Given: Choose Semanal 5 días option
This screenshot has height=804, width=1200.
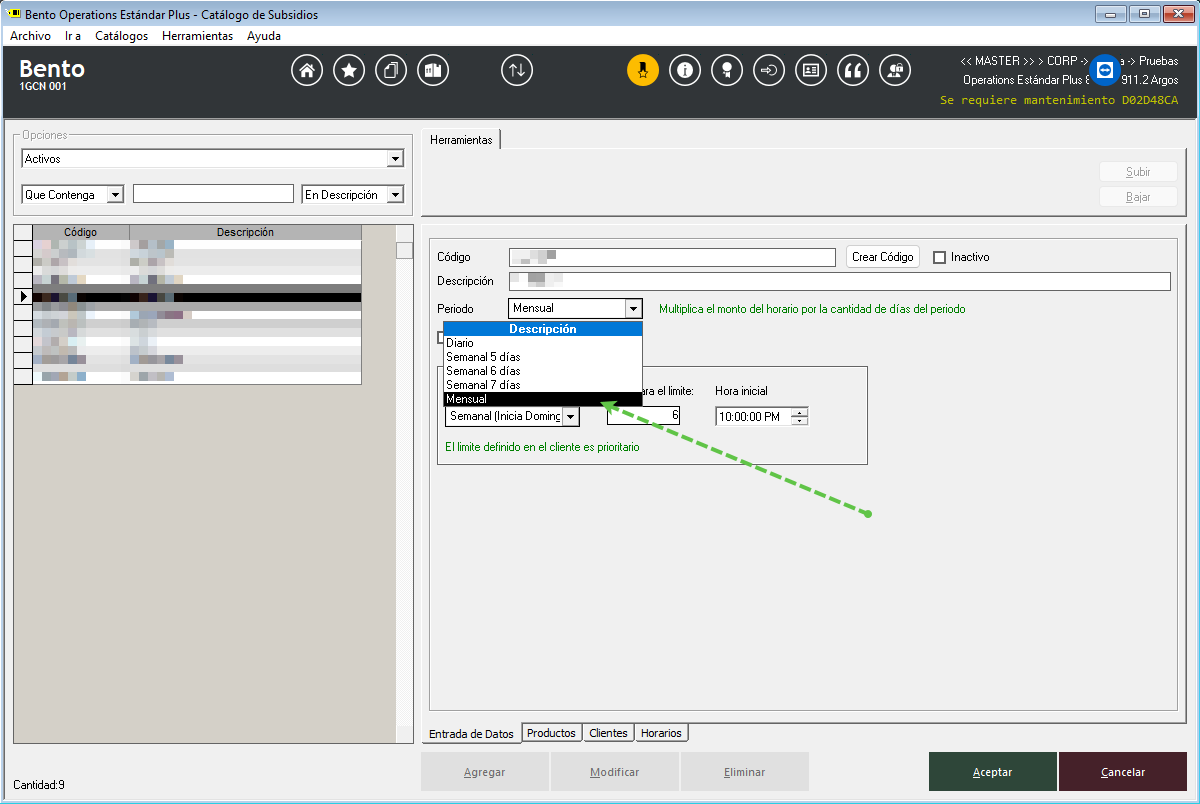Looking at the screenshot, I should pyautogui.click(x=542, y=357).
